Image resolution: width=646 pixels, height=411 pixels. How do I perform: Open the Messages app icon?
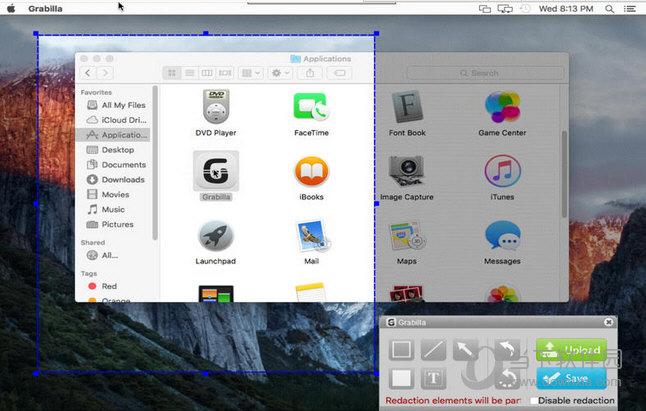pos(502,236)
